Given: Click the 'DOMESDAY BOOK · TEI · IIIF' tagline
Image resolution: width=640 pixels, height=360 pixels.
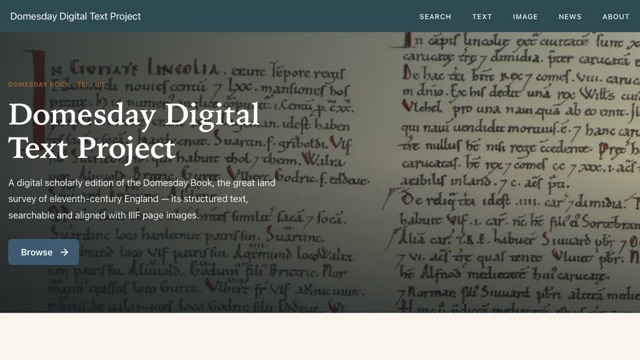Looking at the screenshot, I should pyautogui.click(x=57, y=84).
